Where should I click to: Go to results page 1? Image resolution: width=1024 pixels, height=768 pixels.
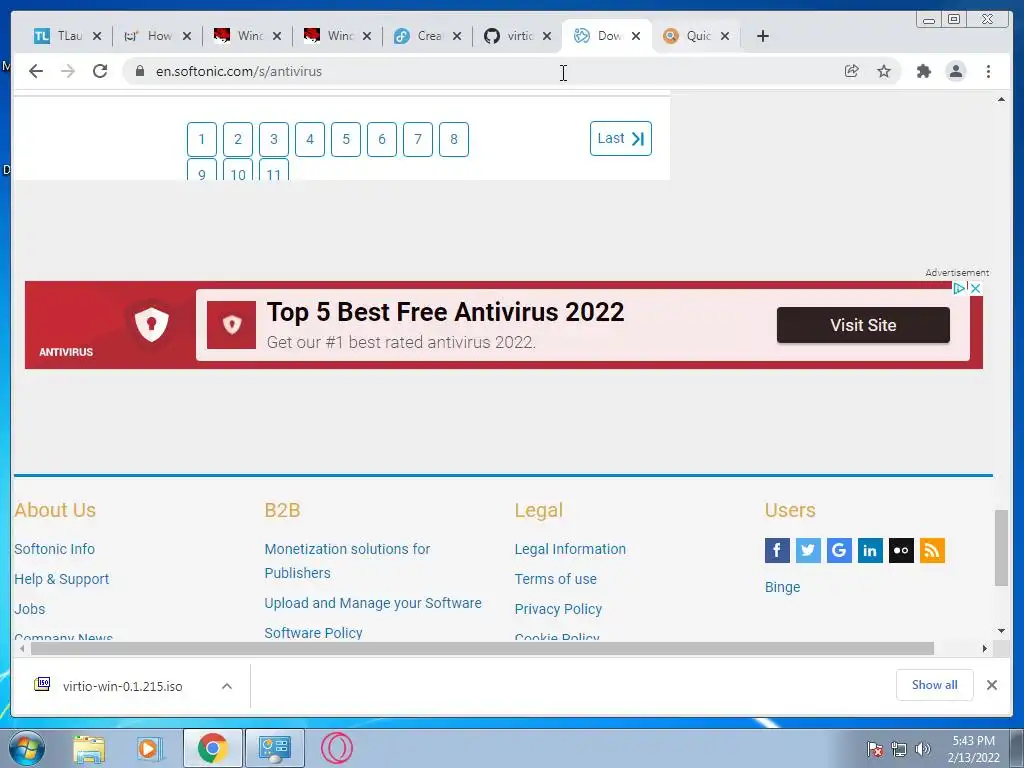[x=202, y=139]
